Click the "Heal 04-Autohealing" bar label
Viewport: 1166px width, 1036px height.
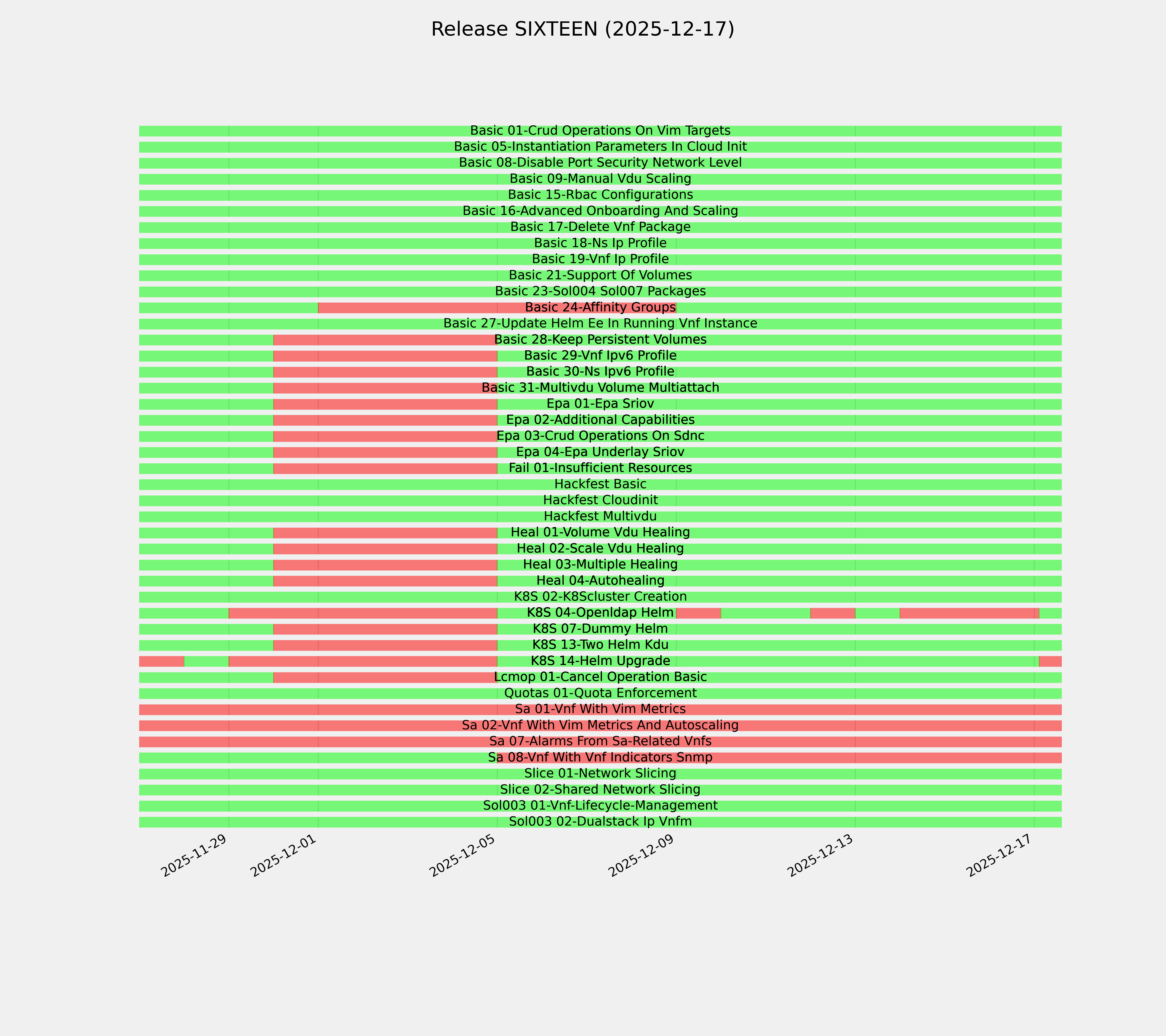pos(600,580)
